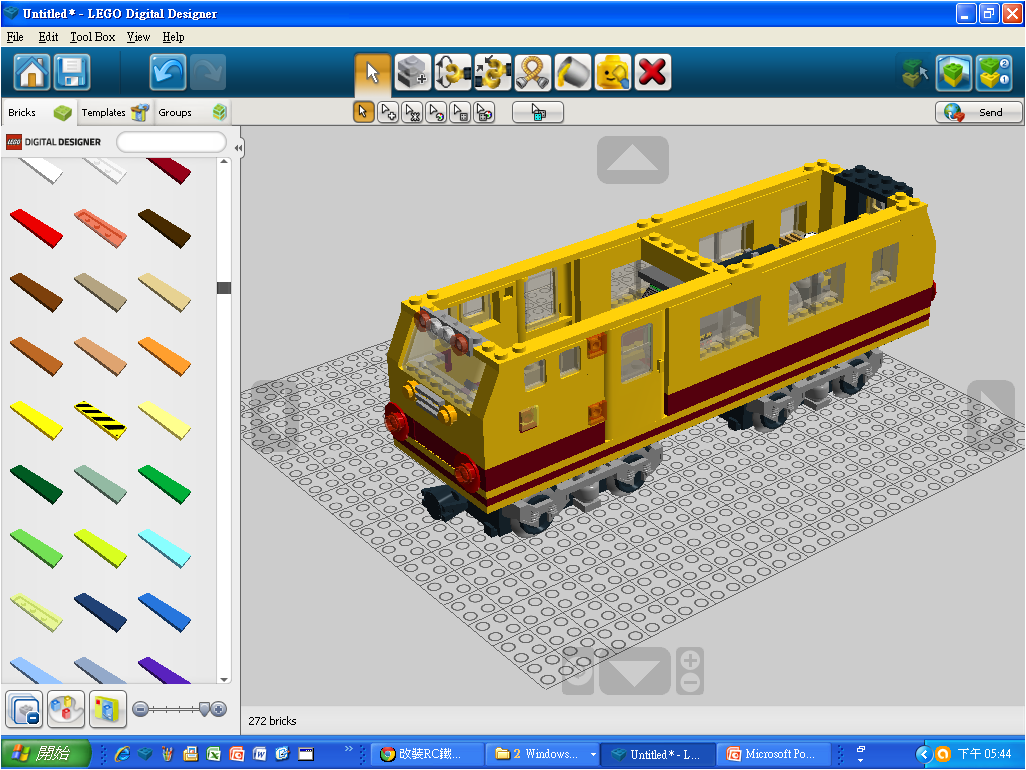The width and height of the screenshot is (1026, 770).
Task: Switch to Building guide mode icon
Action: pyautogui.click(x=993, y=72)
